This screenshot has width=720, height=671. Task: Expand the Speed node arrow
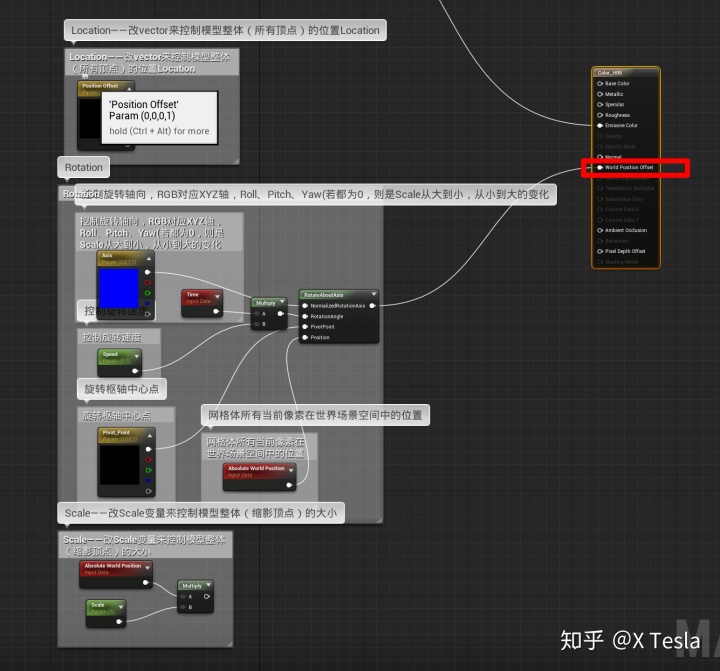pyautogui.click(x=136, y=356)
